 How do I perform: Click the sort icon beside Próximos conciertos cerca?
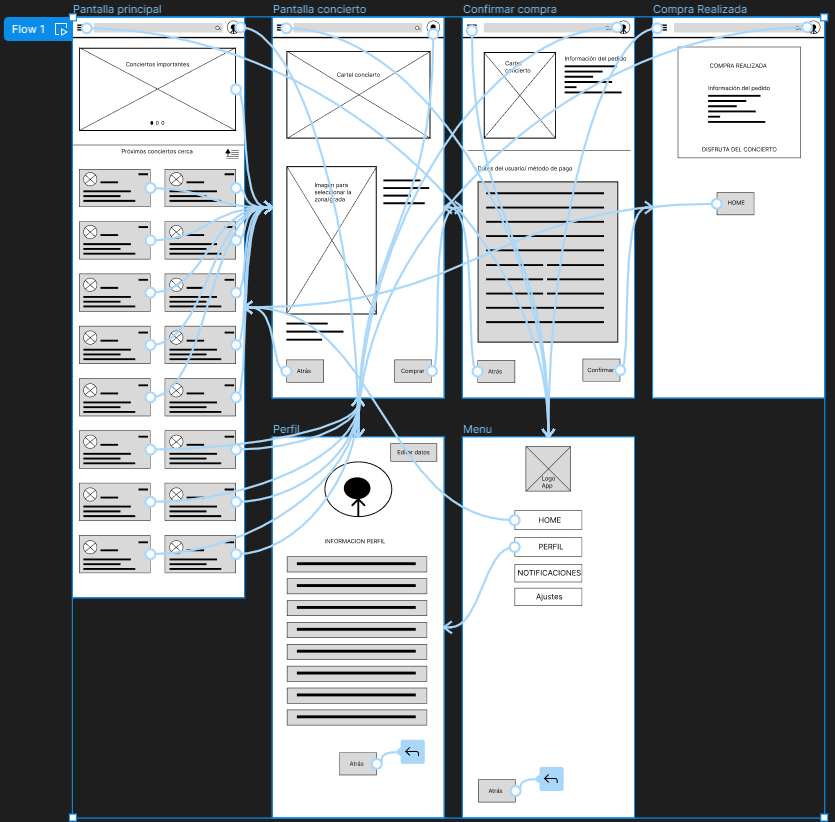tap(232, 153)
